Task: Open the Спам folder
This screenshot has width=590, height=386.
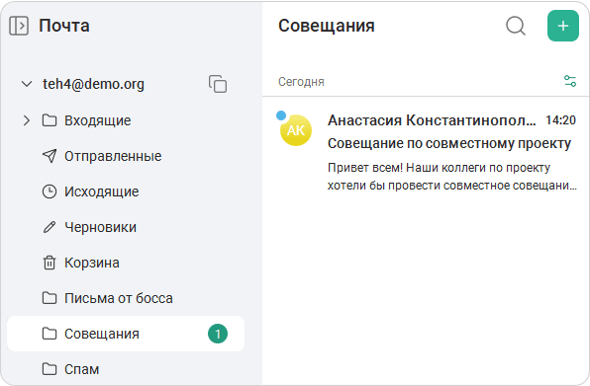Action: [126, 369]
